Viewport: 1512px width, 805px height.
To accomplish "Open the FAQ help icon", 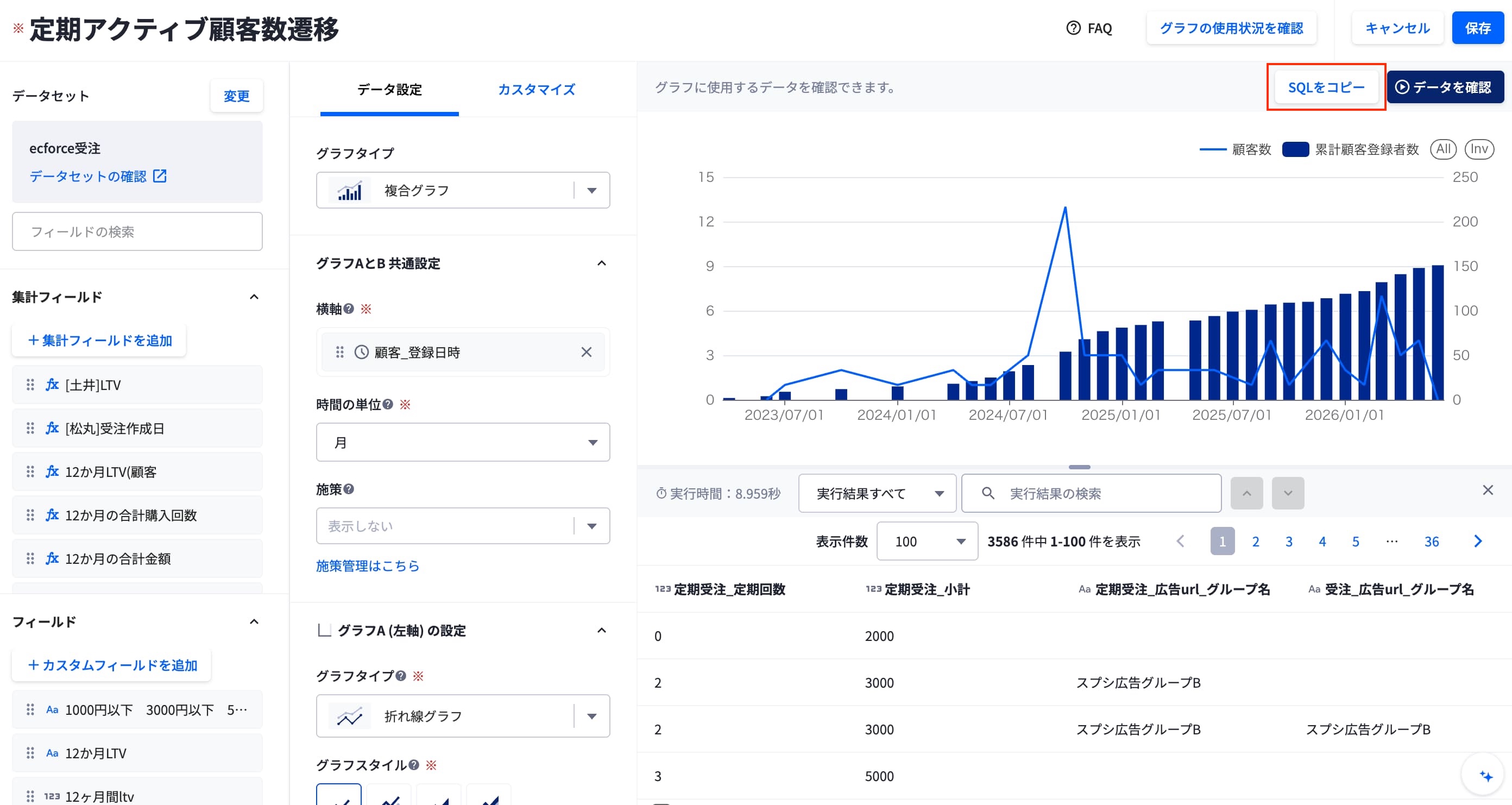I will click(1073, 28).
